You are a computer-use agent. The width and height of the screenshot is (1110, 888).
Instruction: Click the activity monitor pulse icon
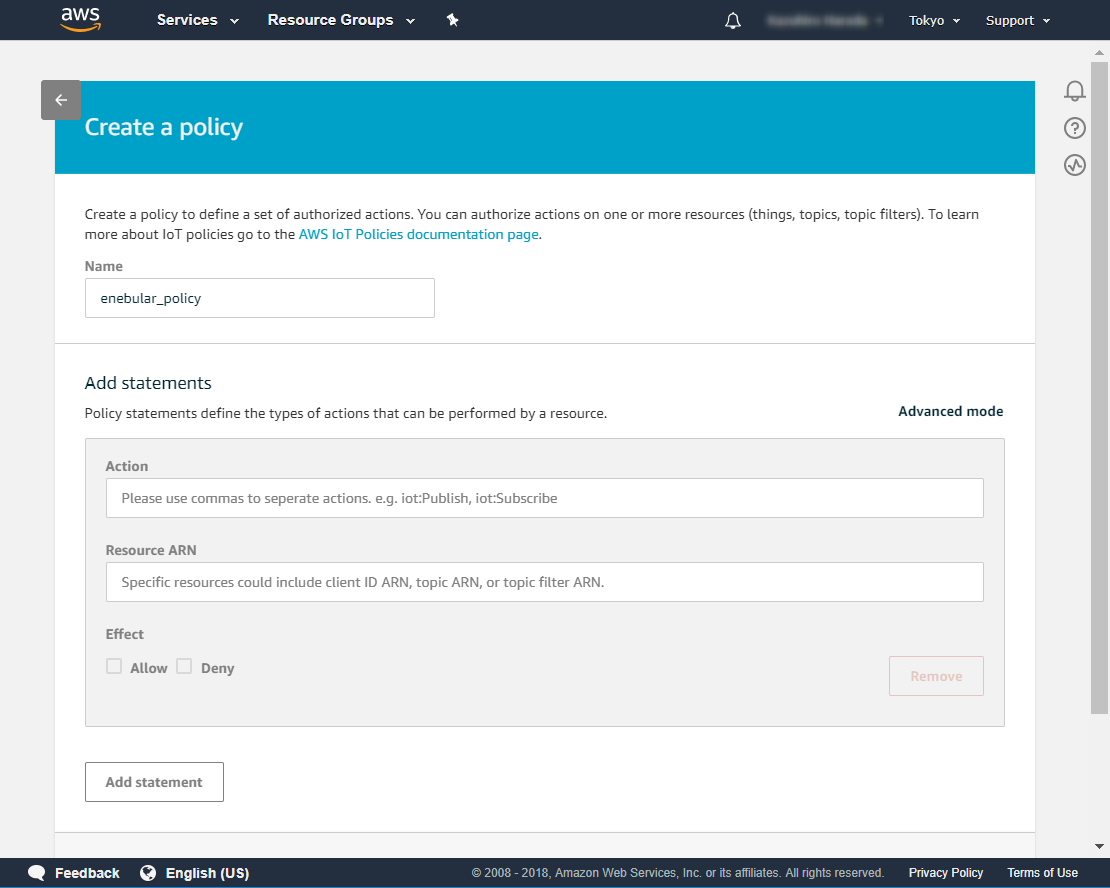pos(1075,165)
